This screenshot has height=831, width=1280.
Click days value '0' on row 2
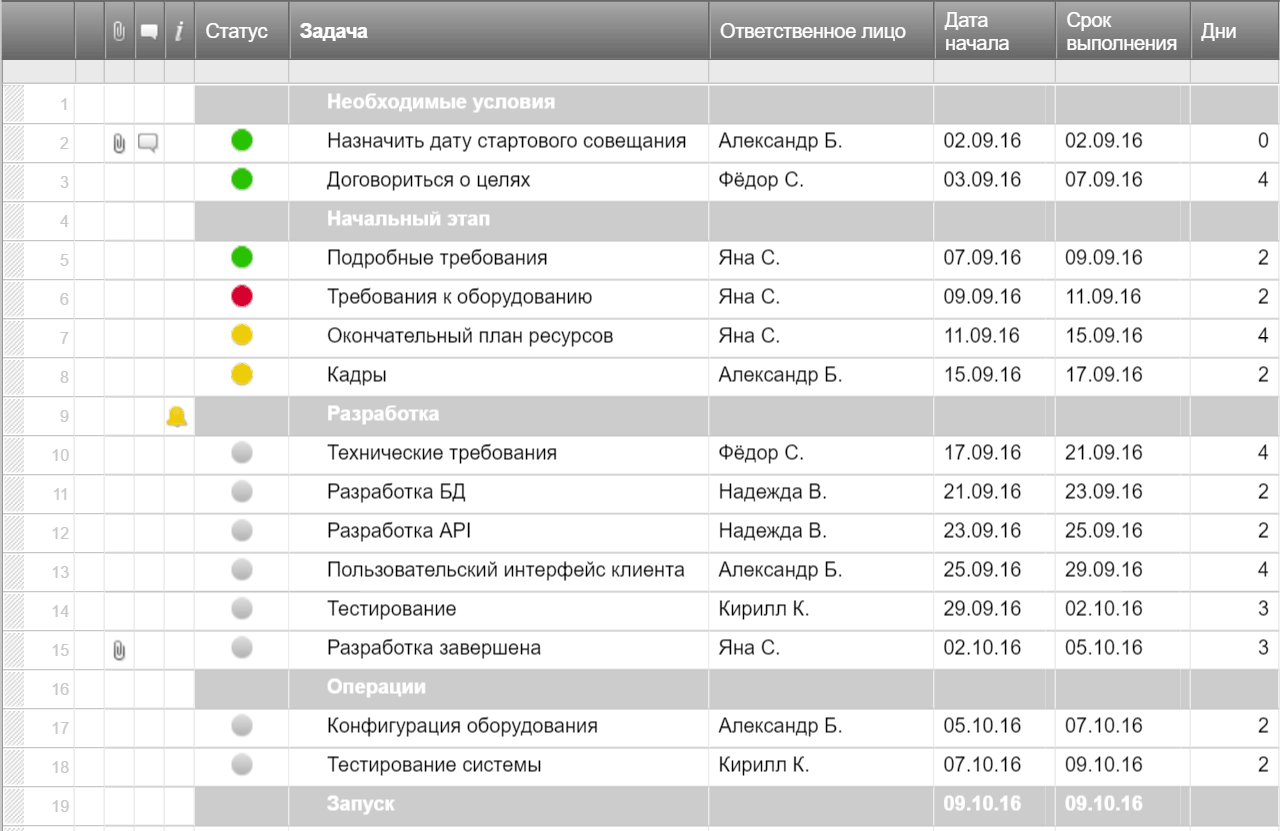[1263, 141]
